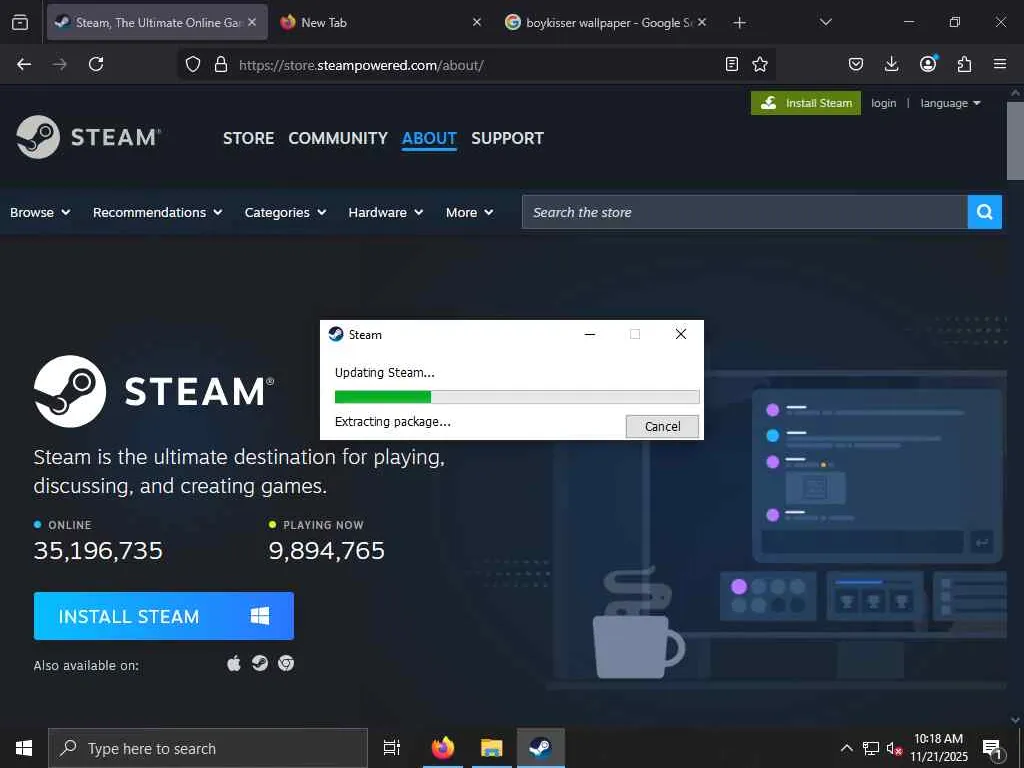The image size is (1024, 768).
Task: Switch to Firefox in the taskbar
Action: coord(443,748)
